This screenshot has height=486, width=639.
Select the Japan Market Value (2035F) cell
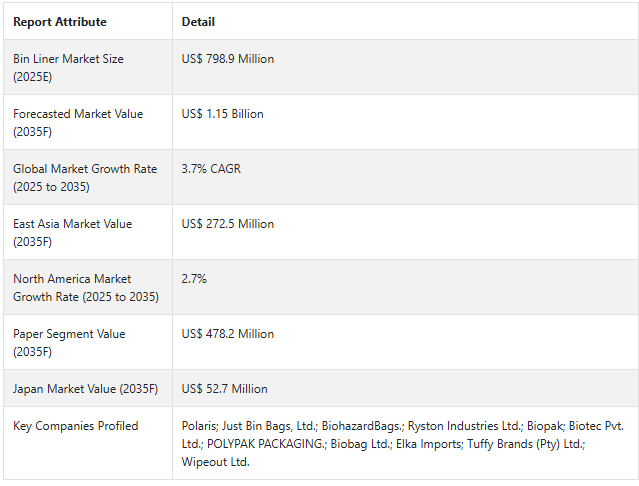pos(84,389)
